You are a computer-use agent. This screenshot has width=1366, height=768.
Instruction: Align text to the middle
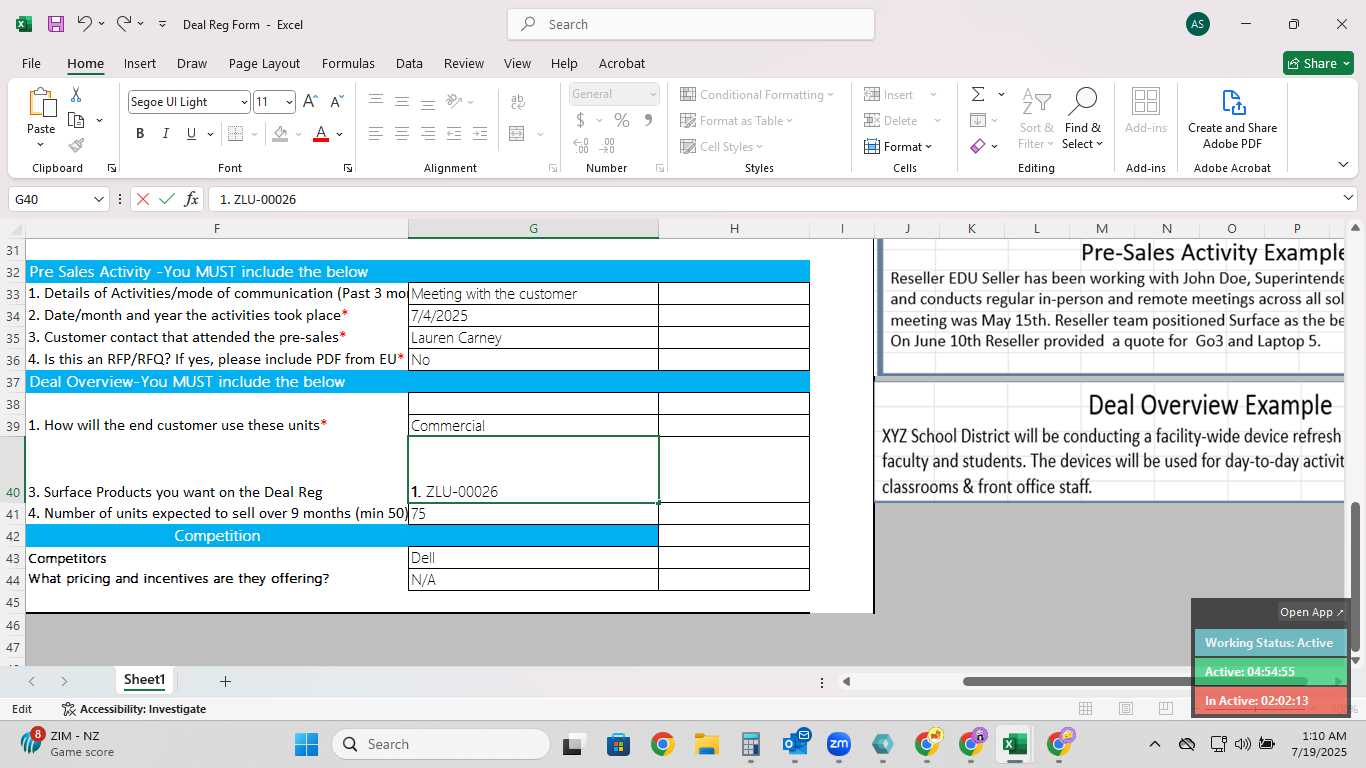click(x=402, y=102)
